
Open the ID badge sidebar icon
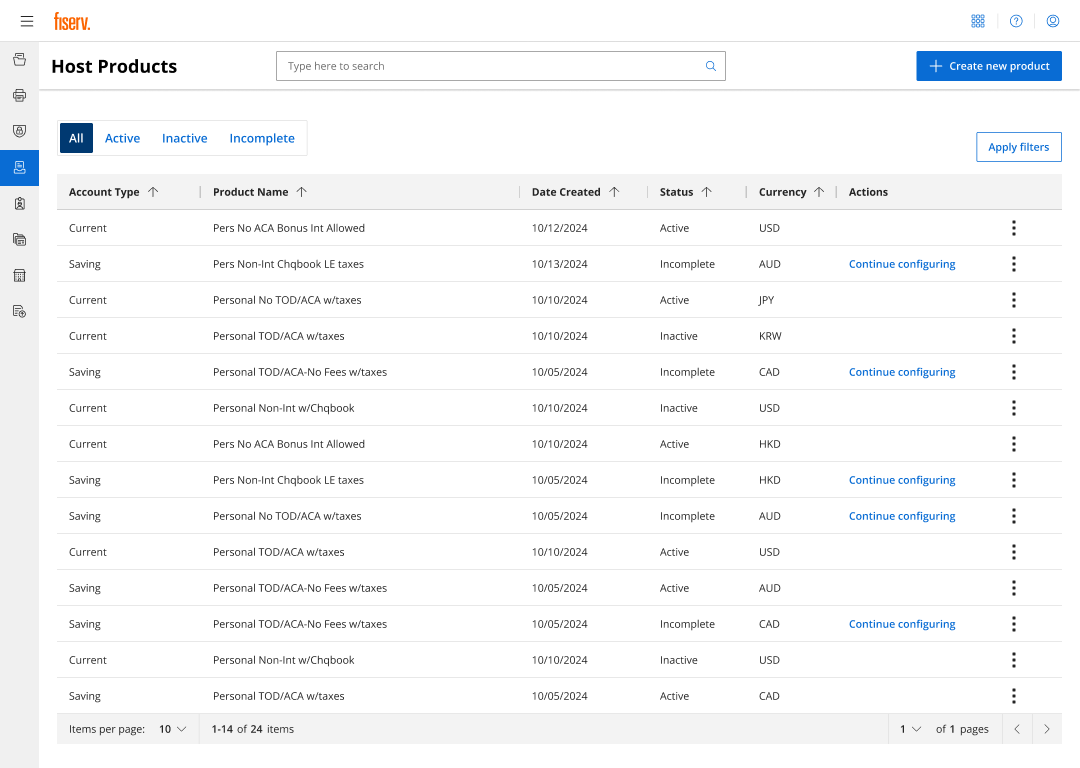(x=19, y=203)
